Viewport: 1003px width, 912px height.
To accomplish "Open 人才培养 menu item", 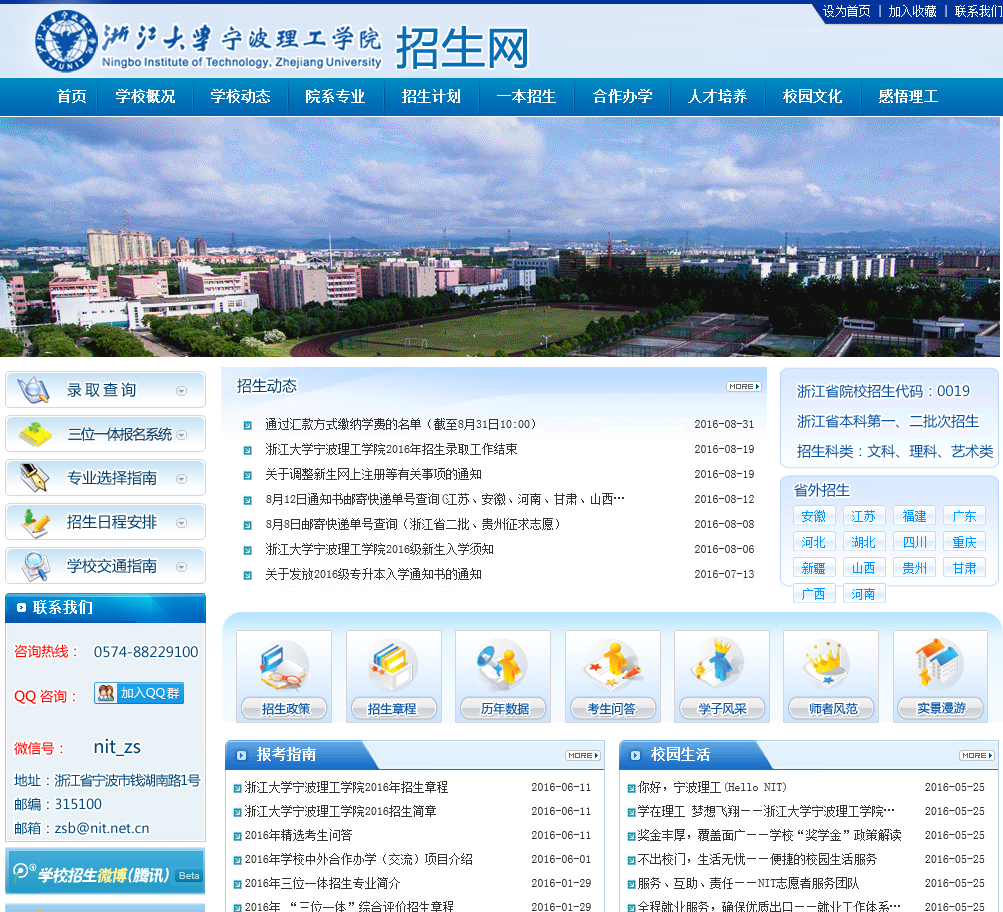I will 717,97.
